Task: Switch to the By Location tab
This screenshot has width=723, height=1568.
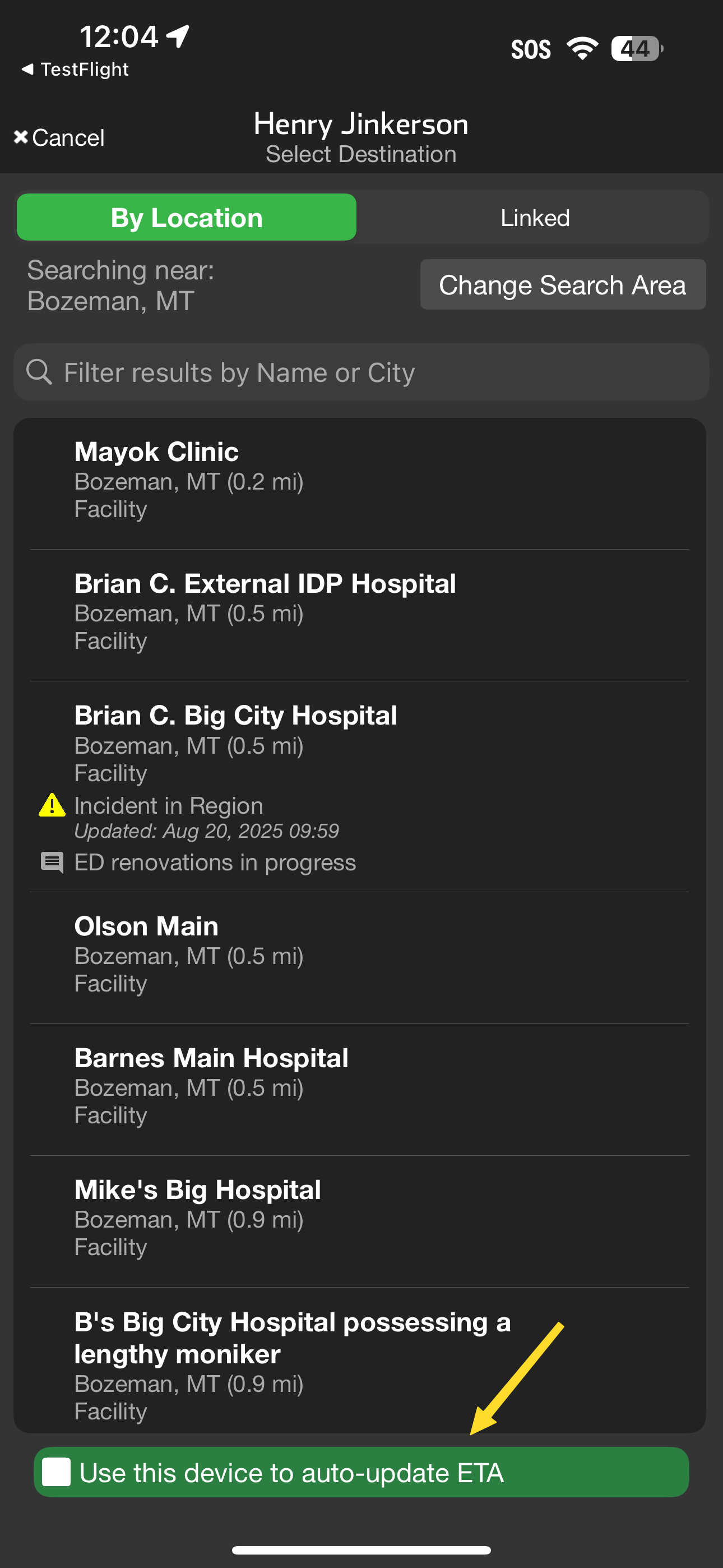Action: (x=186, y=217)
